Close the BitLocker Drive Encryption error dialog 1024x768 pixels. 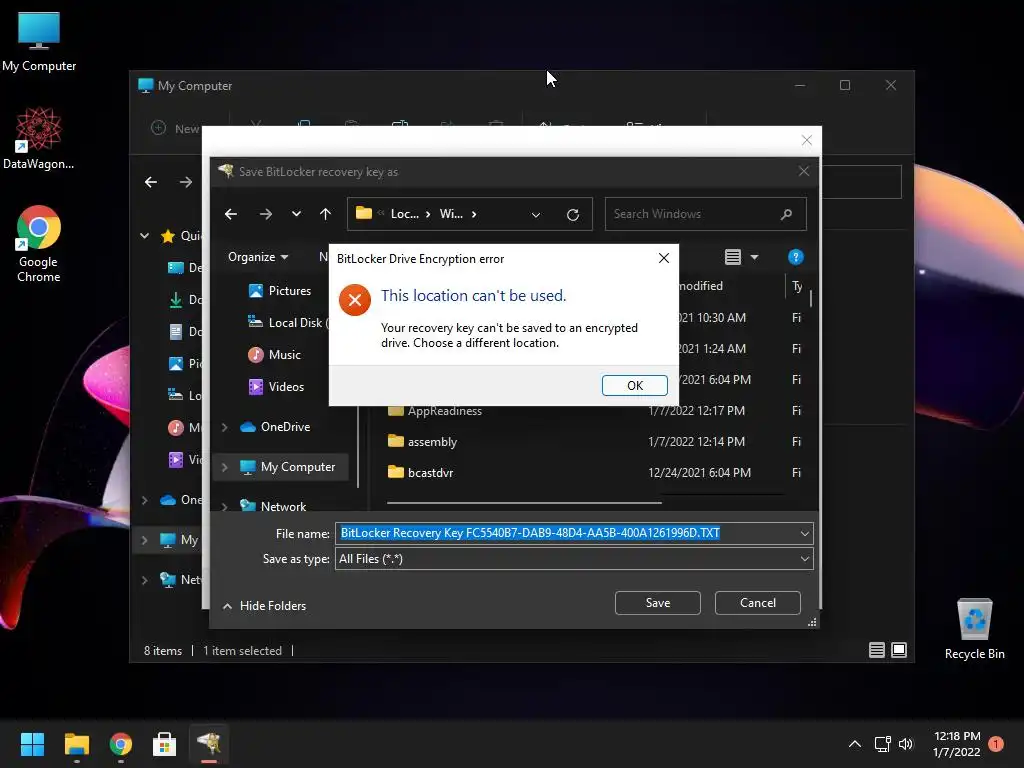tap(664, 258)
